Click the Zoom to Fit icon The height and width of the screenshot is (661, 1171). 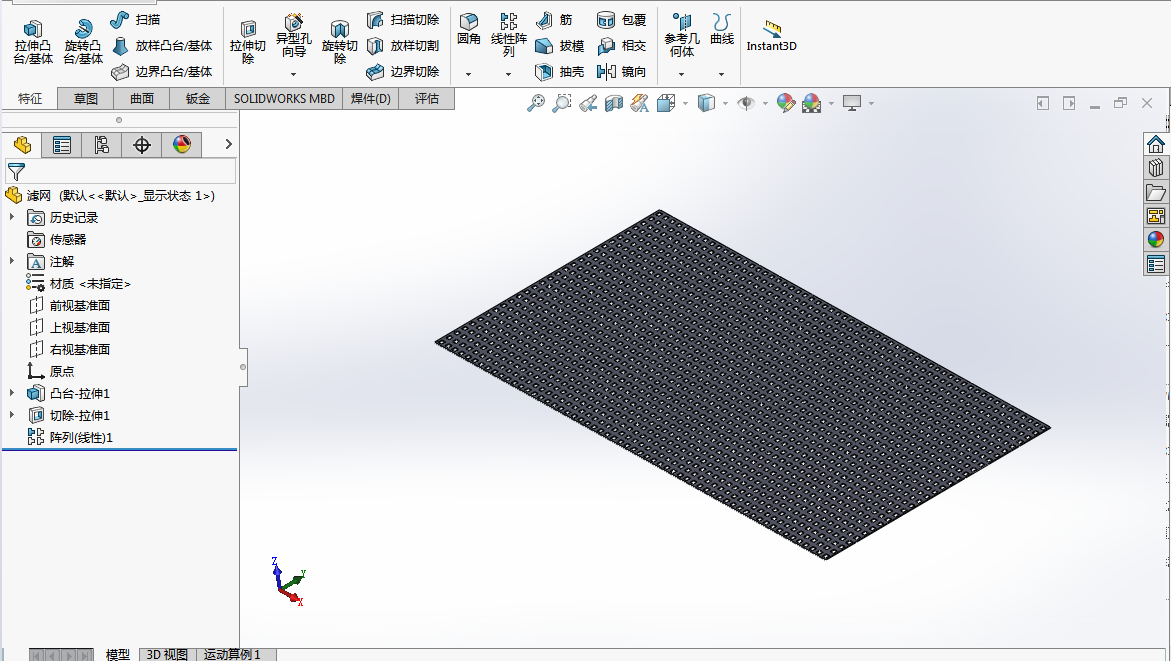pyautogui.click(x=535, y=103)
